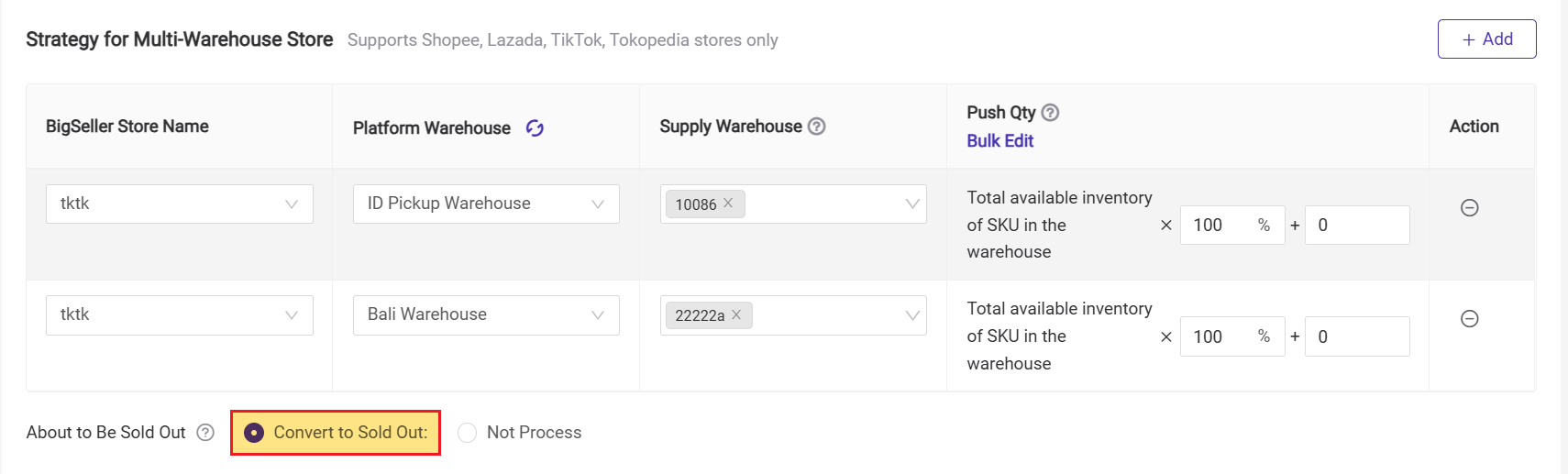Viewport: 1568px width, 474px height.
Task: Remove the 22222a supply warehouse tag
Action: [736, 314]
